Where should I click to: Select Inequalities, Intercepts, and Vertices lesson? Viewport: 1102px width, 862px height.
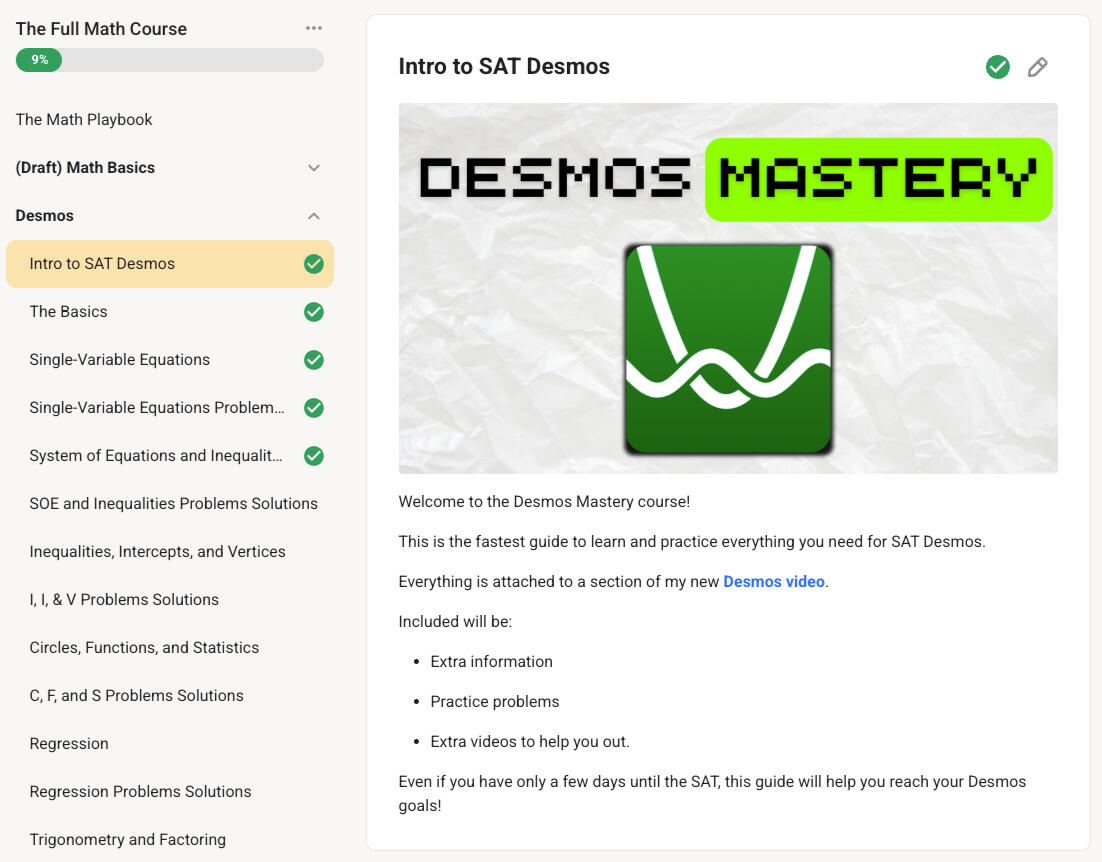point(157,552)
